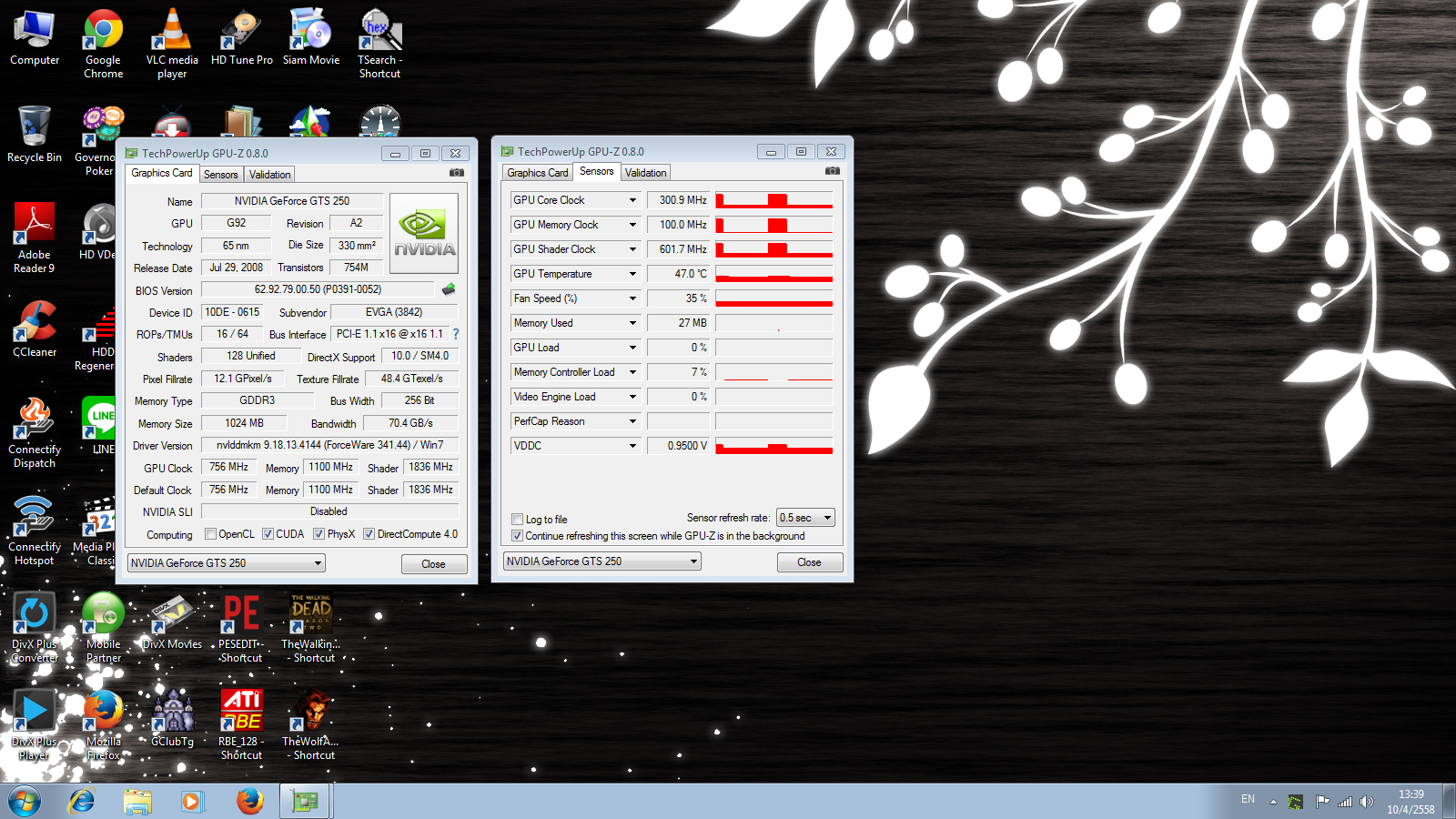Toggle the PhysX checkbox
This screenshot has width=1456, height=819.
[x=319, y=534]
